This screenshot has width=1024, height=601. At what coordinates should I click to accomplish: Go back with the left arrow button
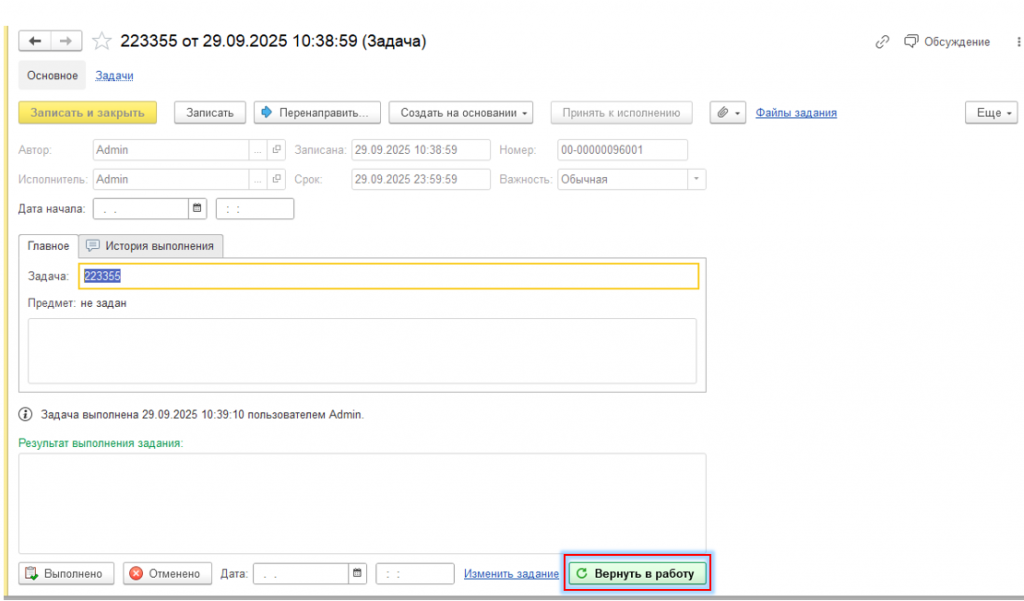click(35, 41)
